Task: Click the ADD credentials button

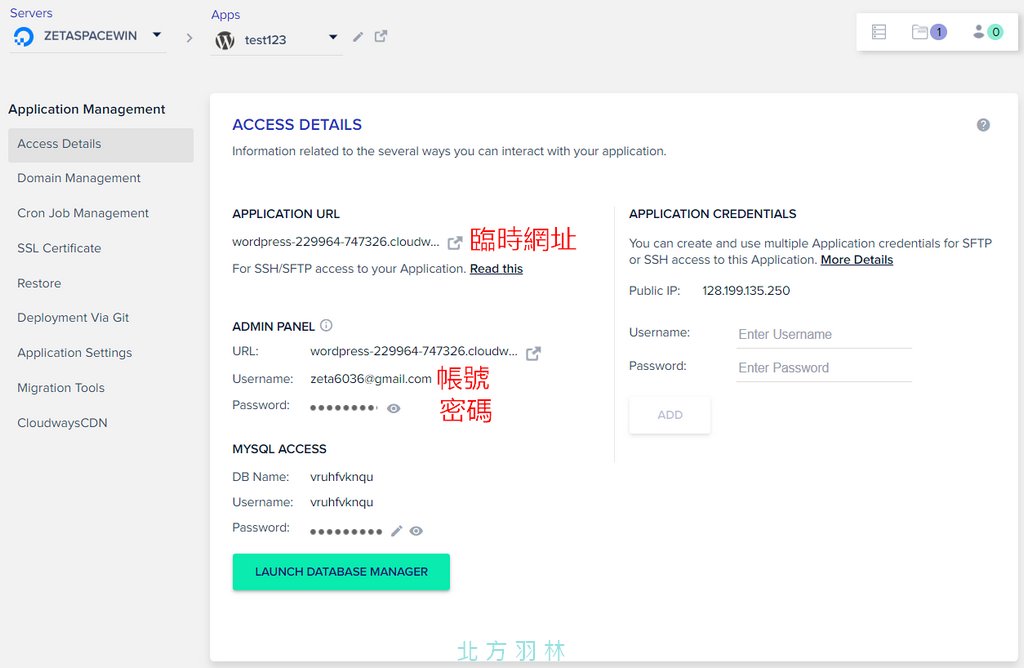Action: click(x=669, y=415)
